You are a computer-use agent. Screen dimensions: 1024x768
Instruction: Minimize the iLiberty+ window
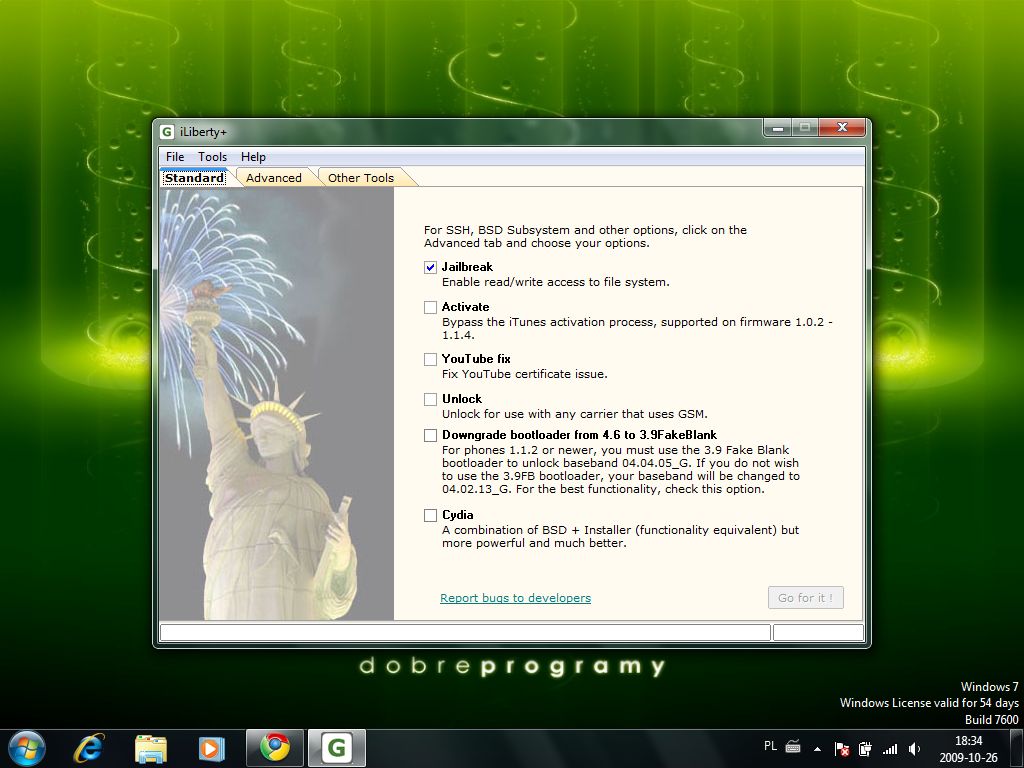(x=777, y=128)
